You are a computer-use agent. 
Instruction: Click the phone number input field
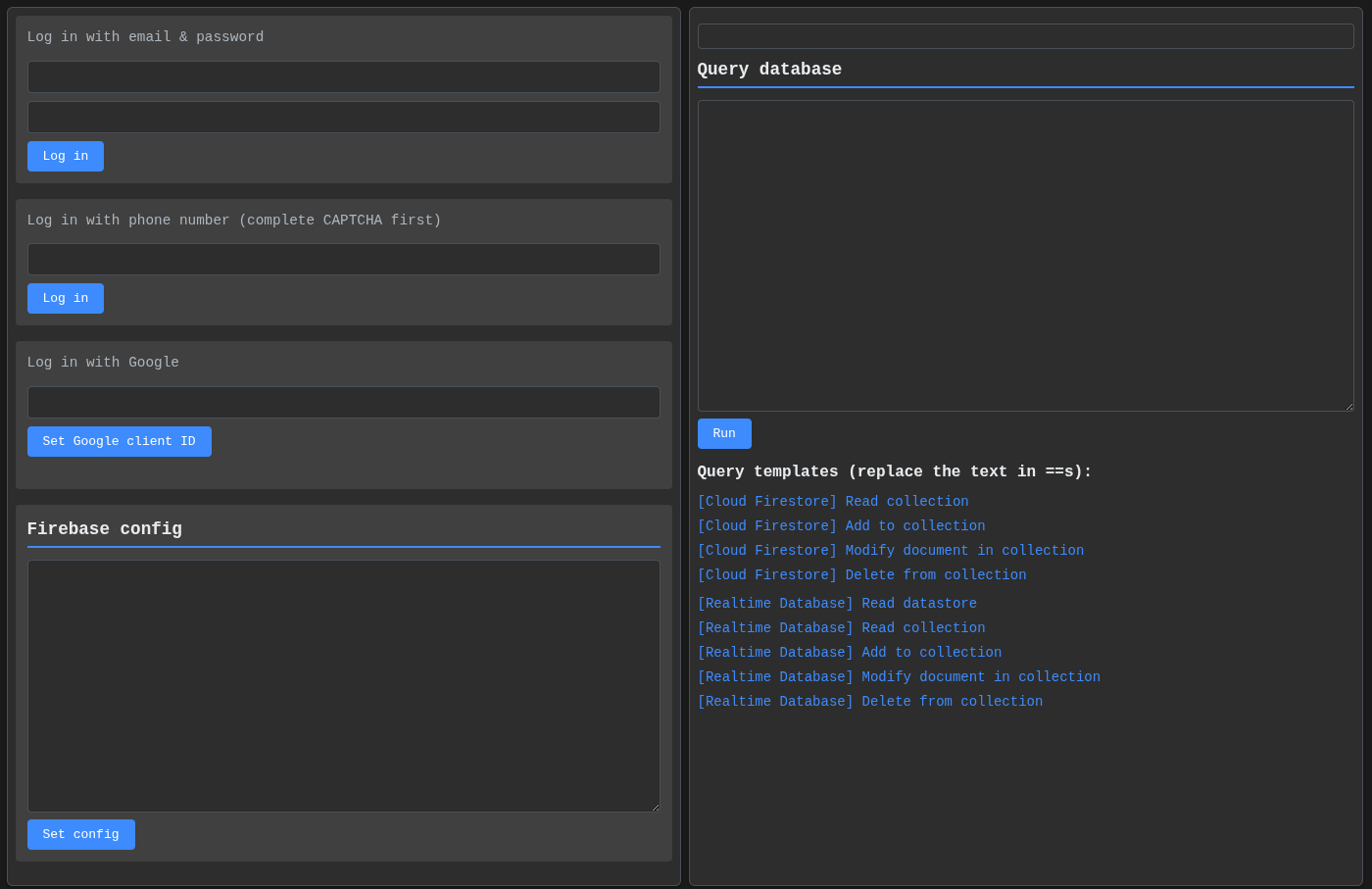pos(343,259)
